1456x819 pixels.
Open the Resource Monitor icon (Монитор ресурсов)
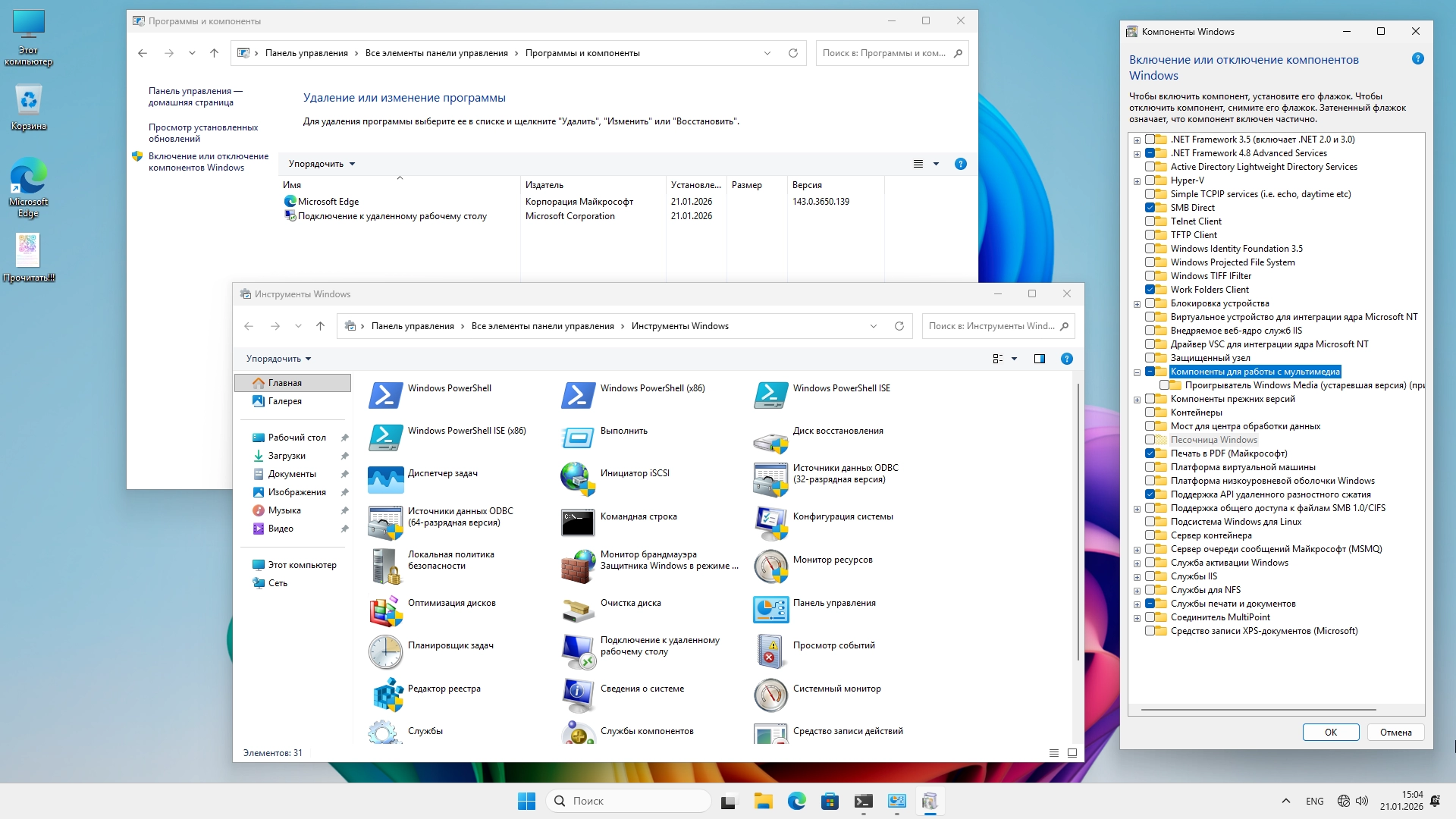[770, 564]
